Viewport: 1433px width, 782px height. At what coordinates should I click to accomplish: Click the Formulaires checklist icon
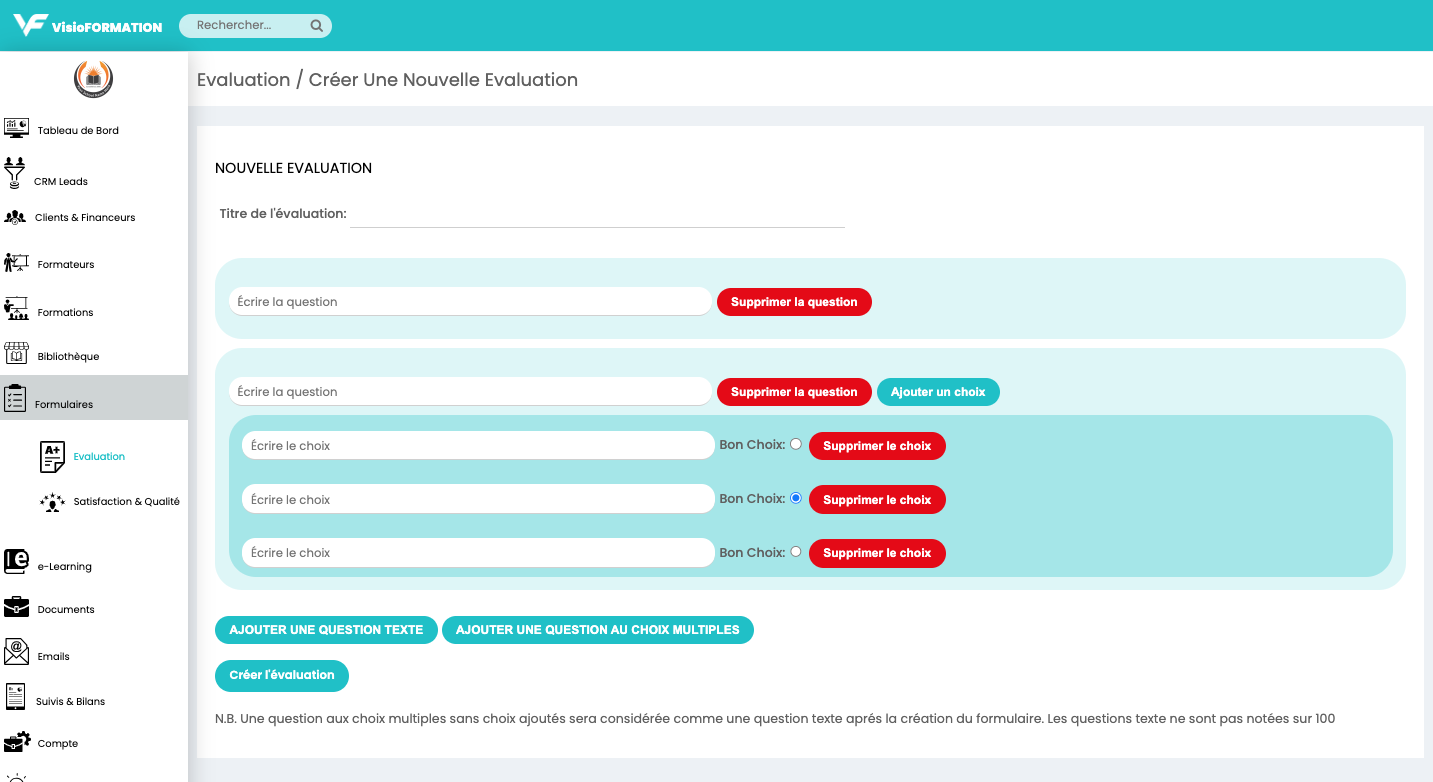(x=15, y=398)
